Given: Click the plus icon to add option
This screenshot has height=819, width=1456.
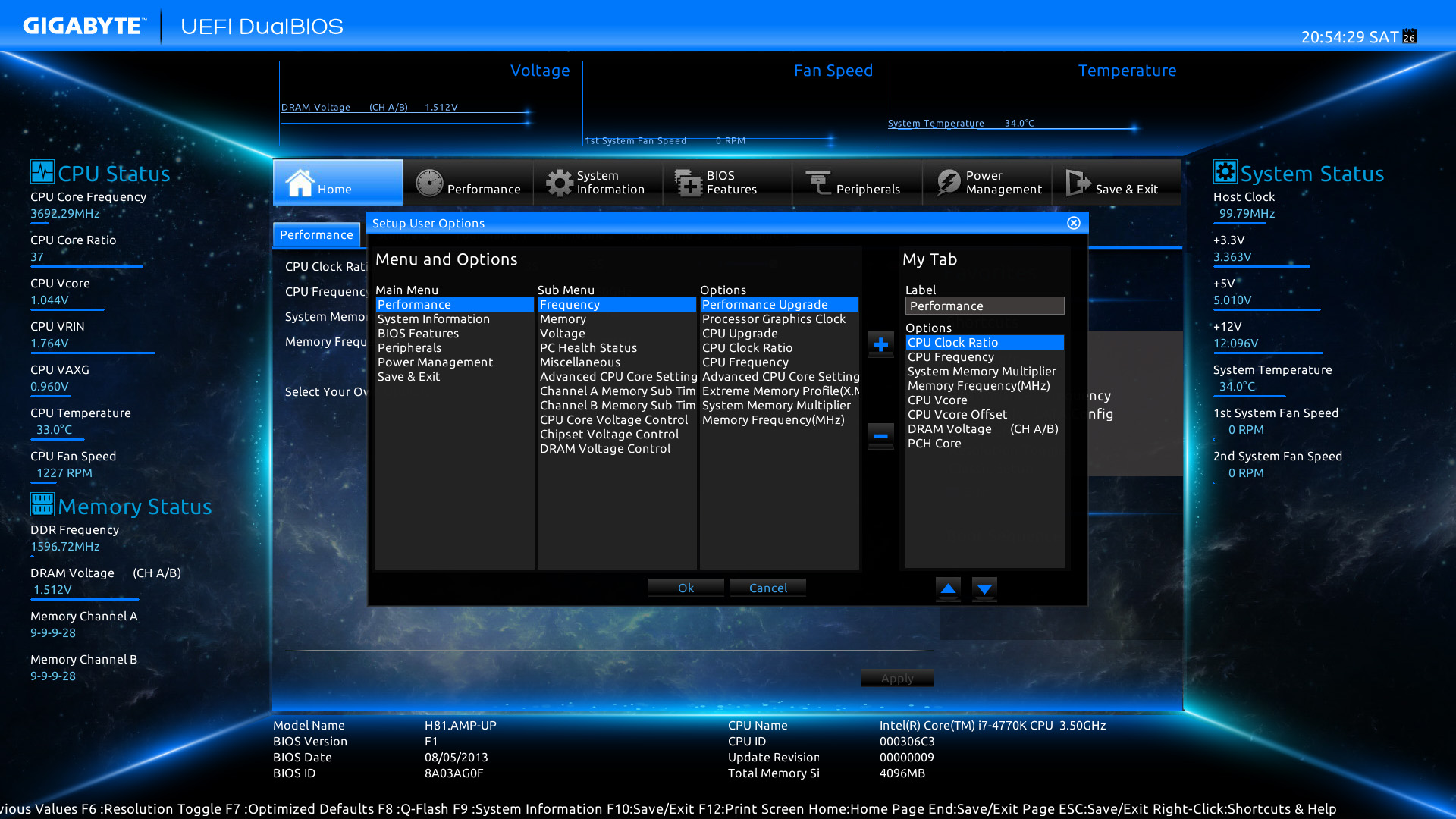Looking at the screenshot, I should click(x=880, y=344).
